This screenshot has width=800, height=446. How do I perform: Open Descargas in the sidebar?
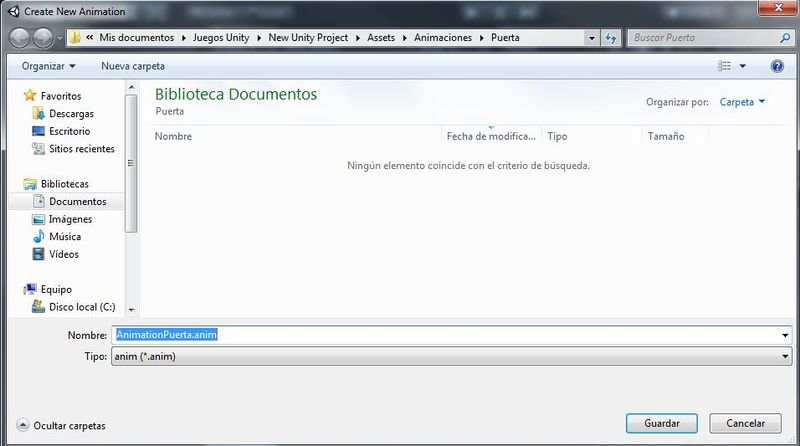click(x=71, y=114)
